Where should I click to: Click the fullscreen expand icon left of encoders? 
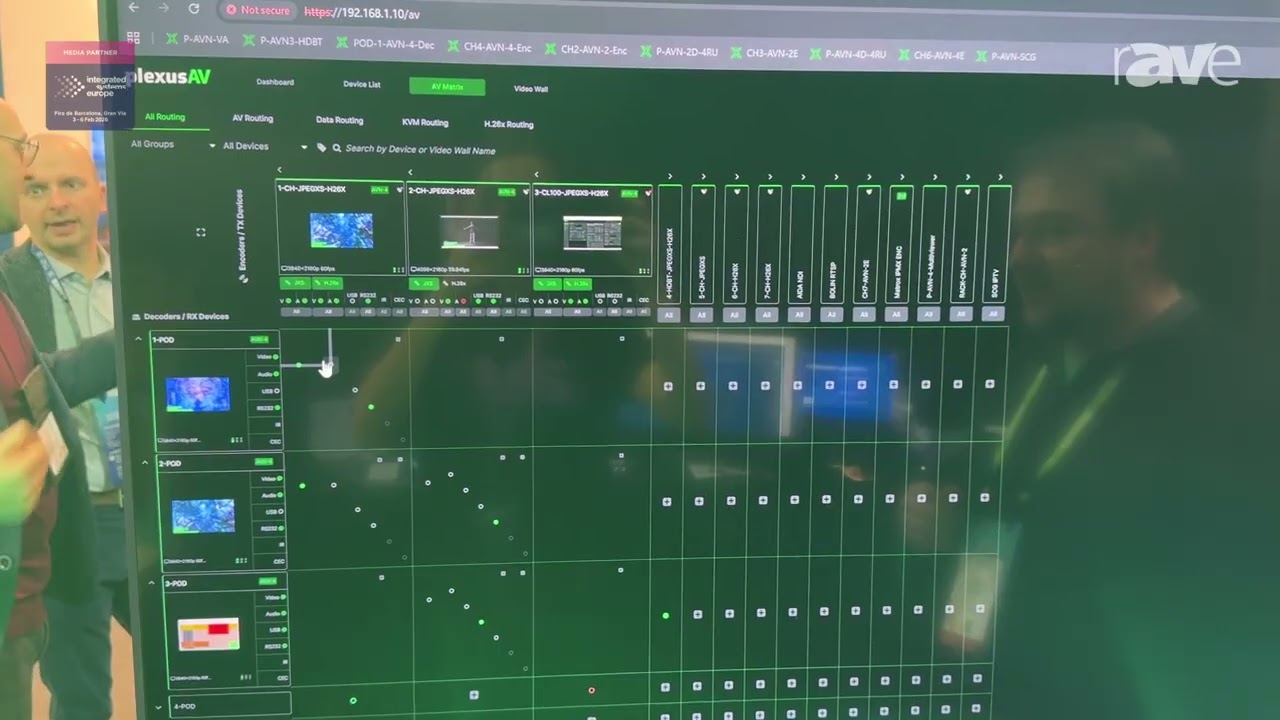201,232
